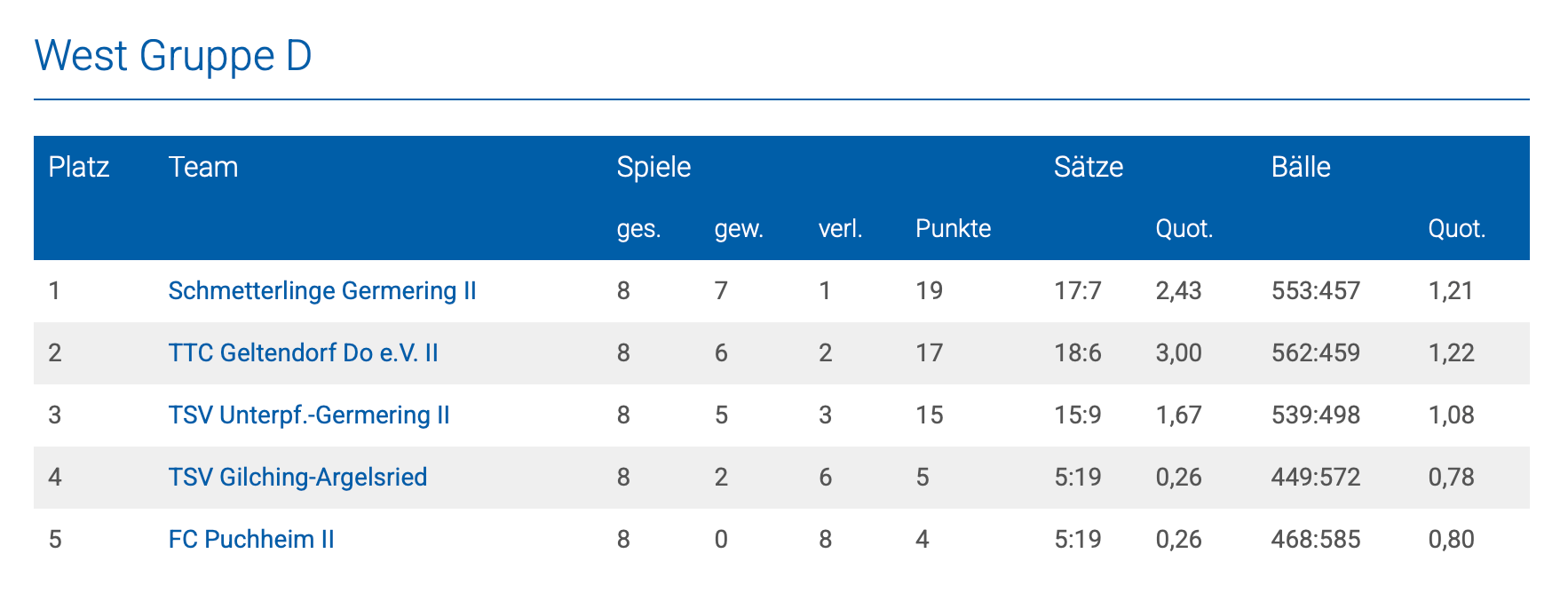Click the Spiele column header
Screen dimensions: 1568x609
pyautogui.click(x=653, y=167)
